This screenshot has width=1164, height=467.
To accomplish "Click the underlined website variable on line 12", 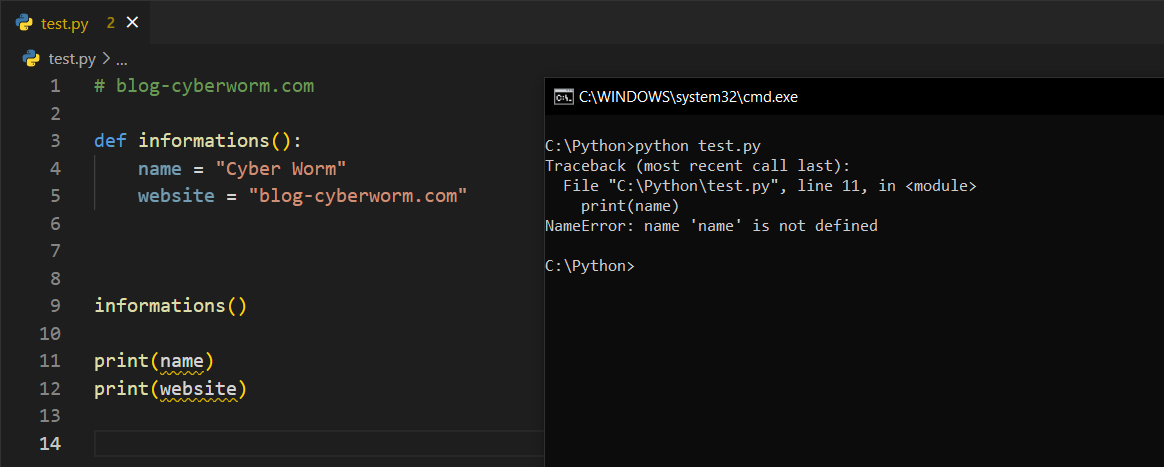I will (198, 389).
